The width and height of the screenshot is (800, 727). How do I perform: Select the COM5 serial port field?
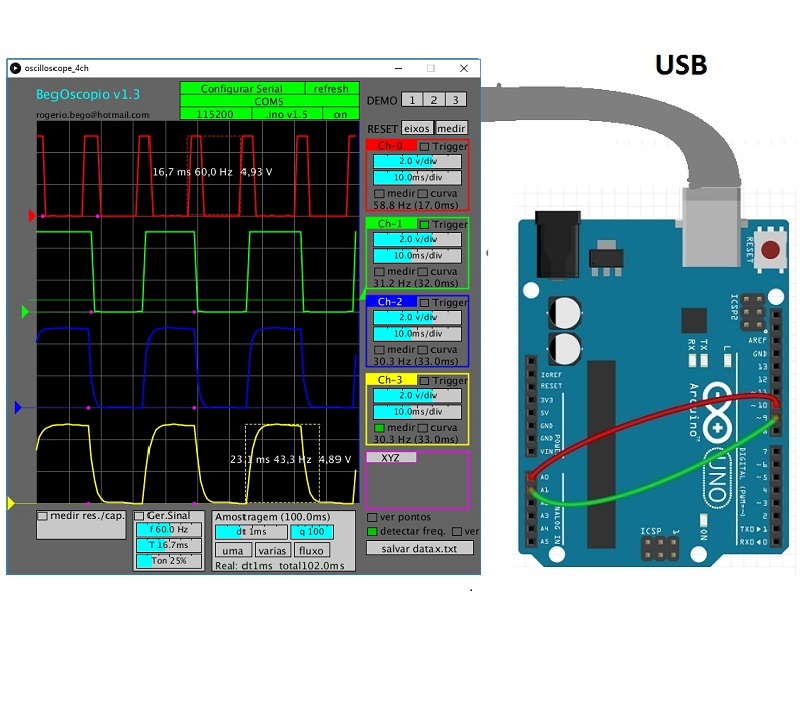[269, 101]
